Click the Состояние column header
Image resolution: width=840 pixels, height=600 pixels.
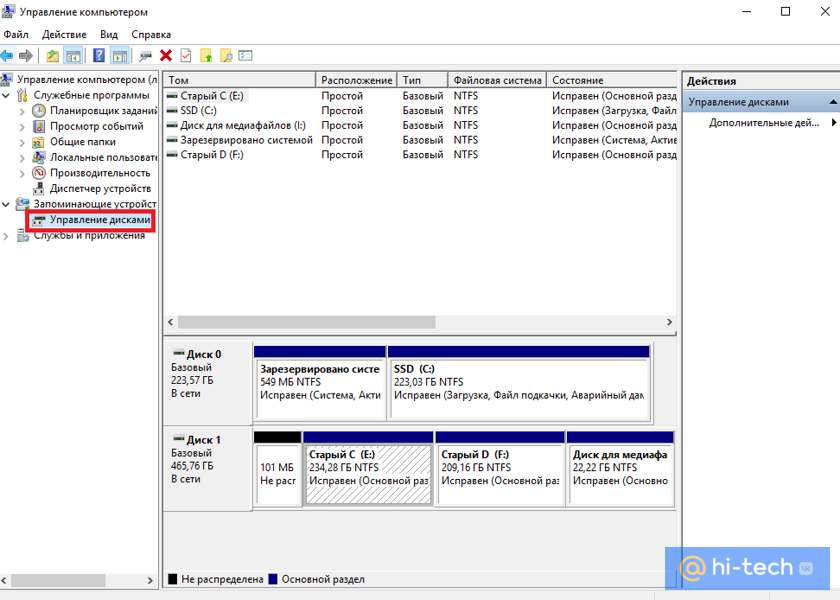pos(610,80)
